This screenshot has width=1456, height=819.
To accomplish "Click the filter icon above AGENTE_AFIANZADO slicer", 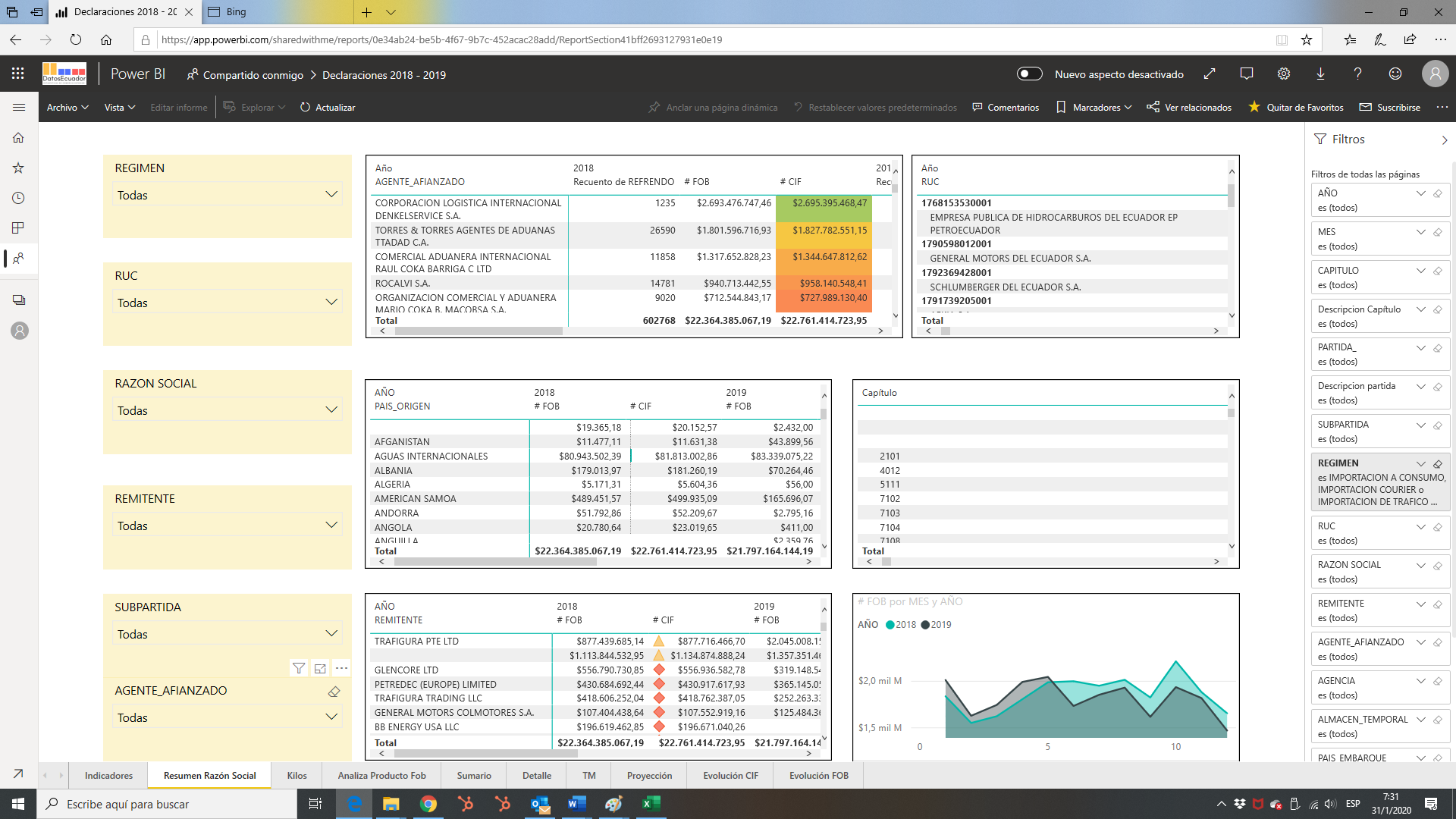I will [299, 668].
